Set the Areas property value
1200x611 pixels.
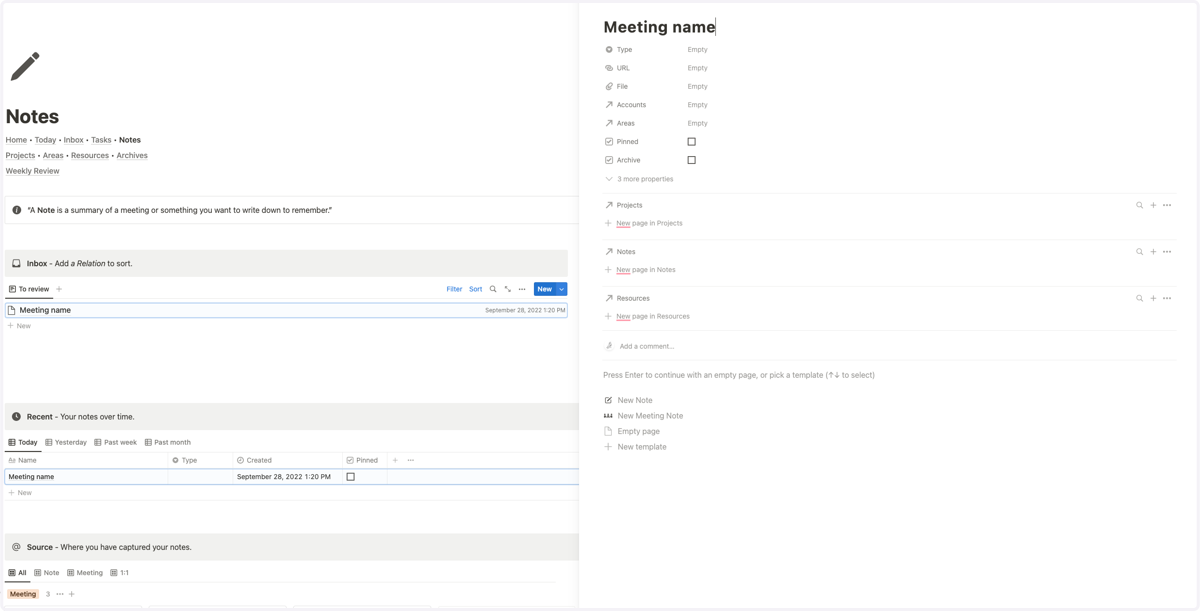697,123
